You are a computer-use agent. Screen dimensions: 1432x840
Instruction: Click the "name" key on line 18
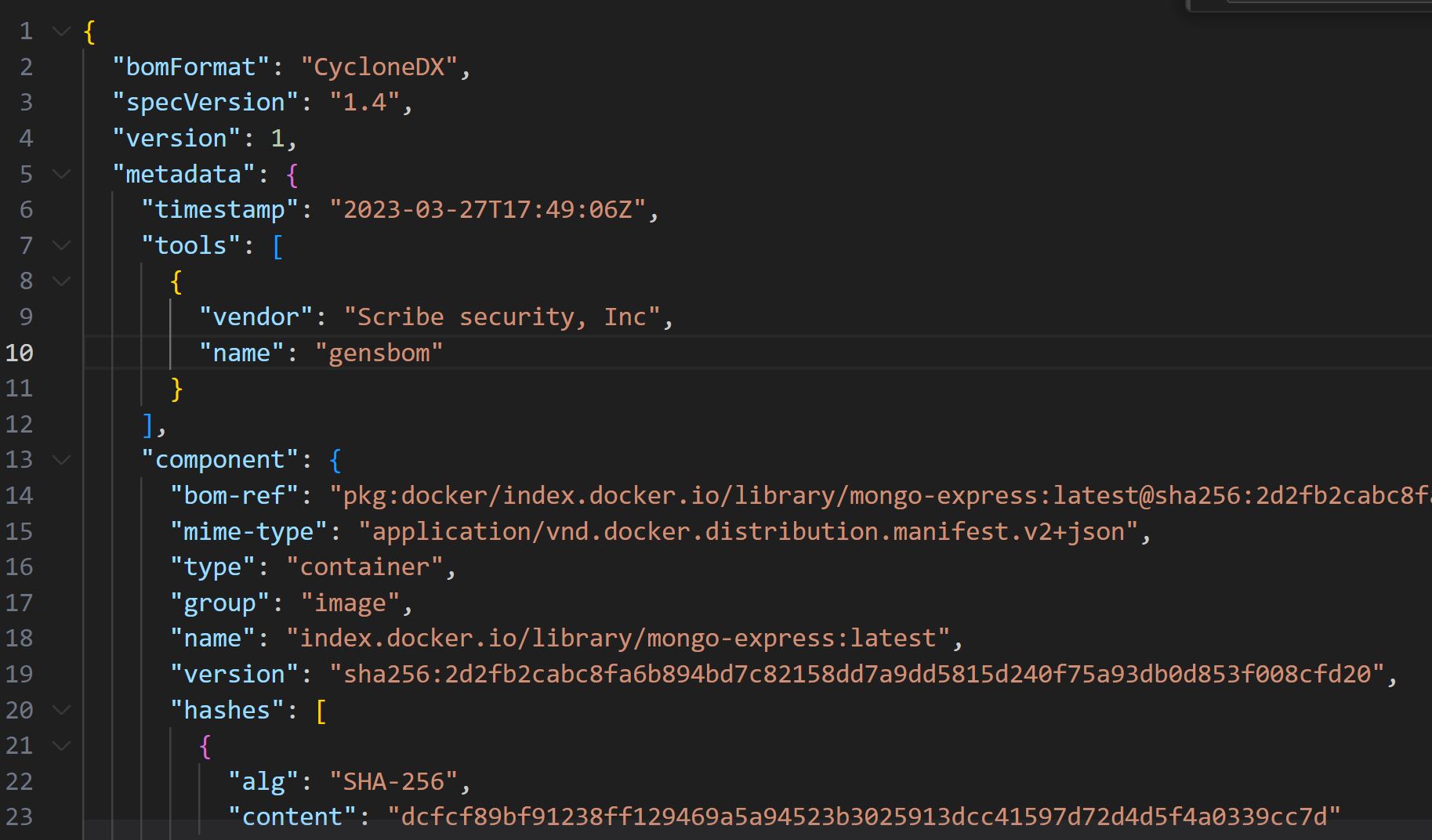tap(213, 638)
